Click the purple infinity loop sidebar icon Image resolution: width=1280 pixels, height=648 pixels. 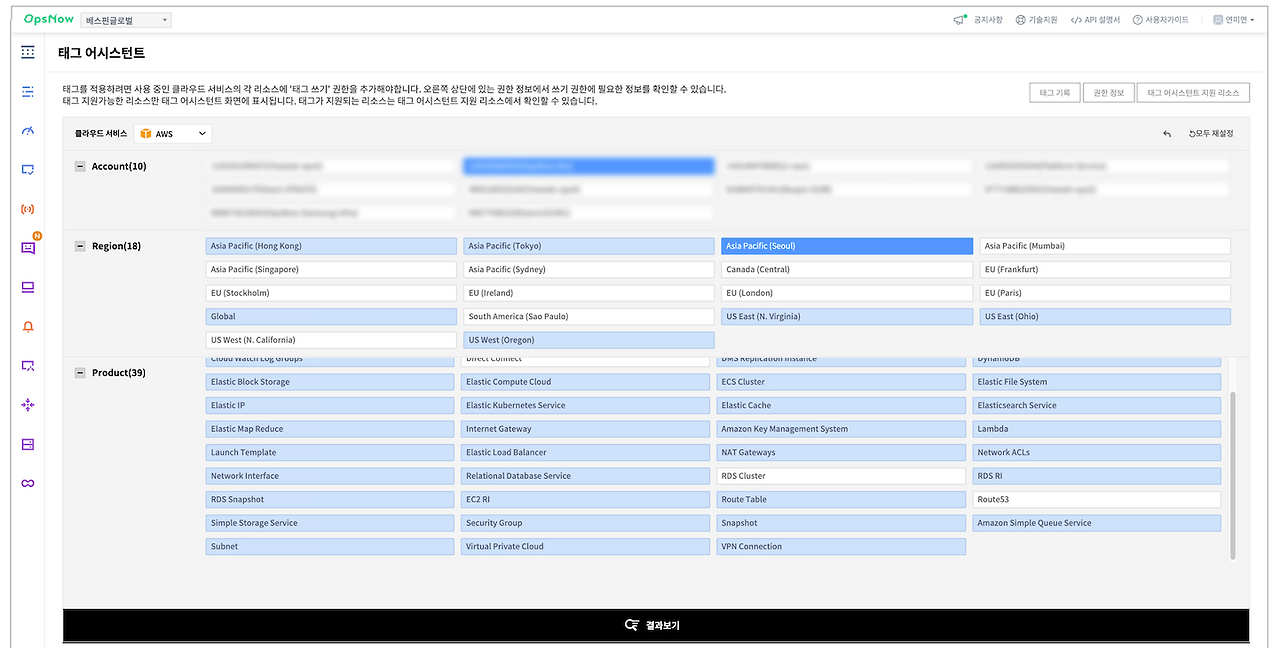28,483
